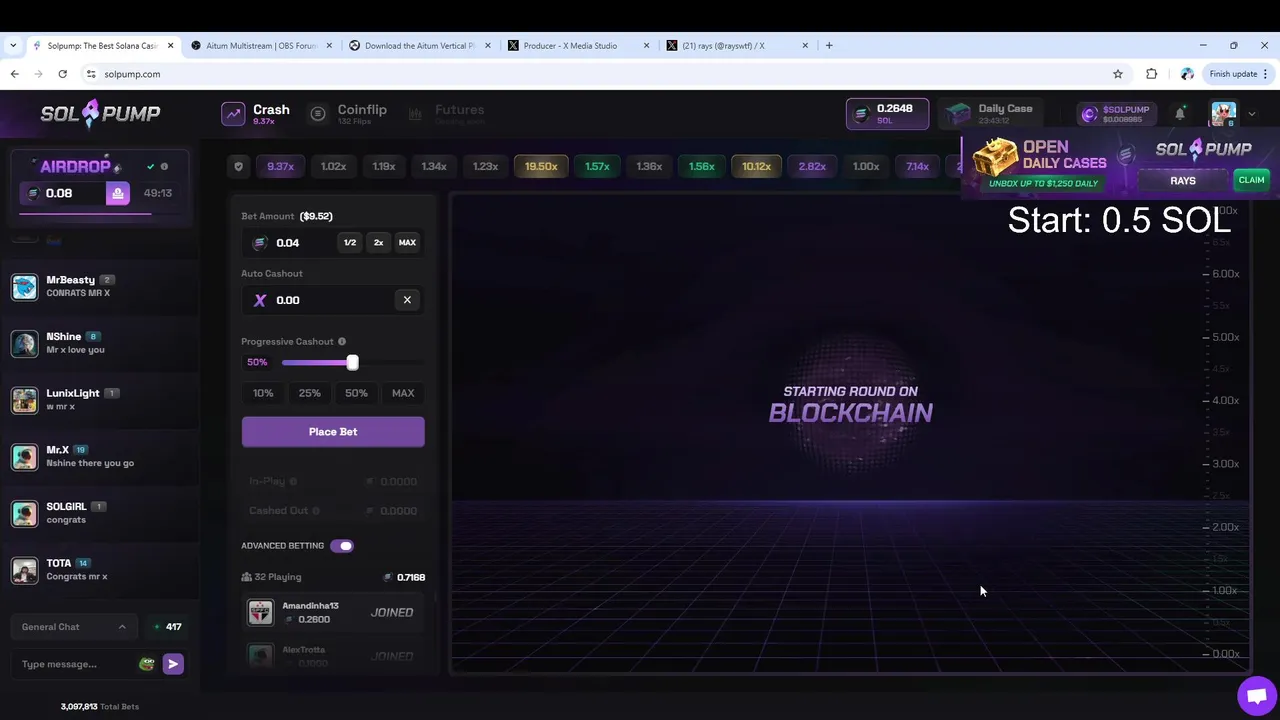Select the 10.12x round history chip
The image size is (1280, 720).
click(x=756, y=166)
